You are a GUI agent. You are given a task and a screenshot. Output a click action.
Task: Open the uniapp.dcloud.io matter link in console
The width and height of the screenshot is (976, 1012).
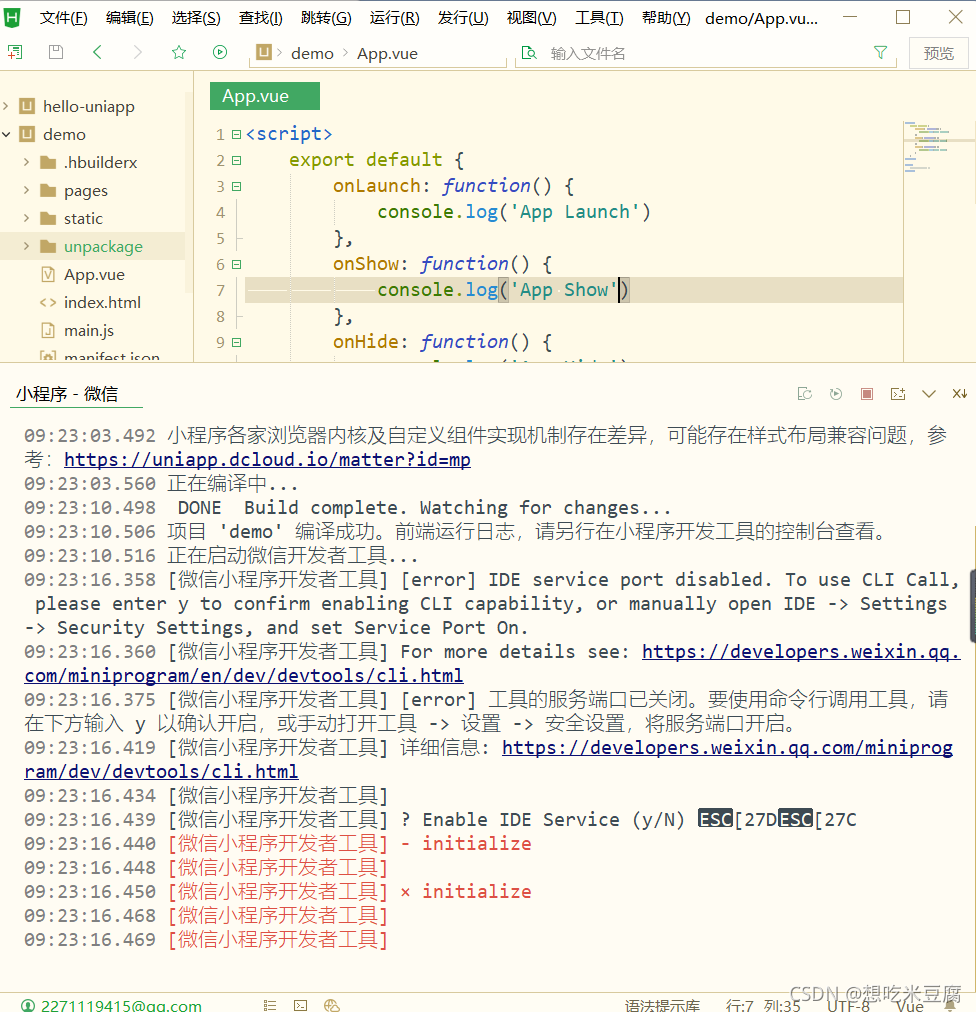(x=267, y=458)
